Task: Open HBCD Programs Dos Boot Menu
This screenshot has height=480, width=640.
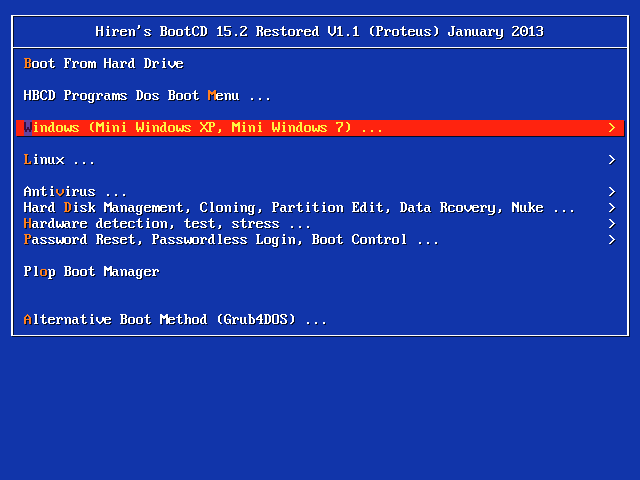Action: coord(147,96)
